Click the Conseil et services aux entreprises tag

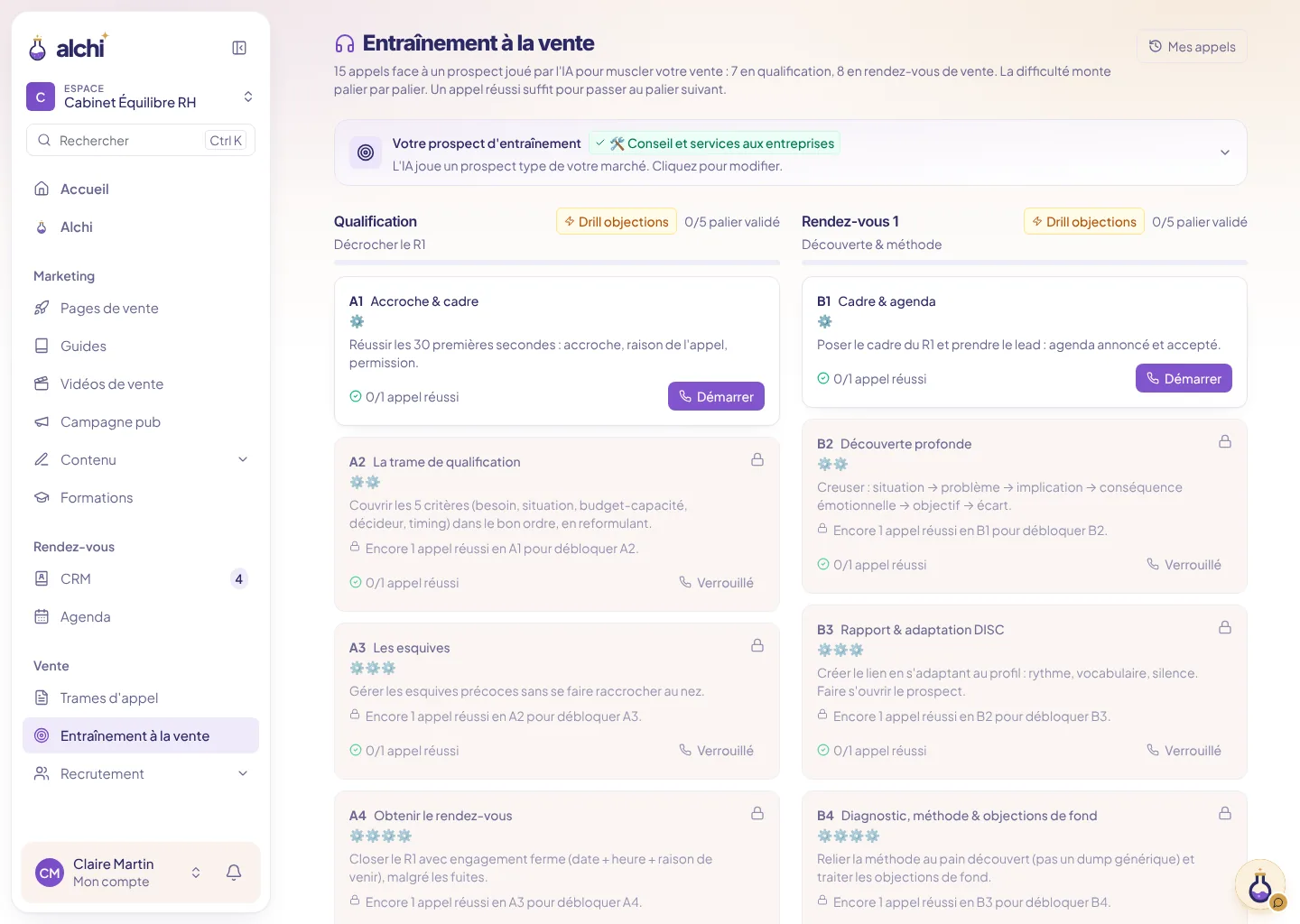coord(714,143)
